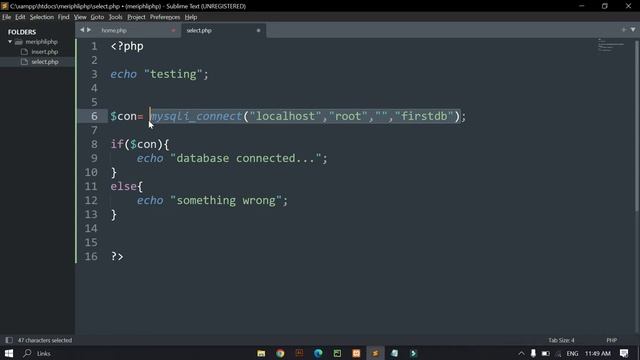The width and height of the screenshot is (640, 360).
Task: Open the View menu
Action: tap(80, 17)
